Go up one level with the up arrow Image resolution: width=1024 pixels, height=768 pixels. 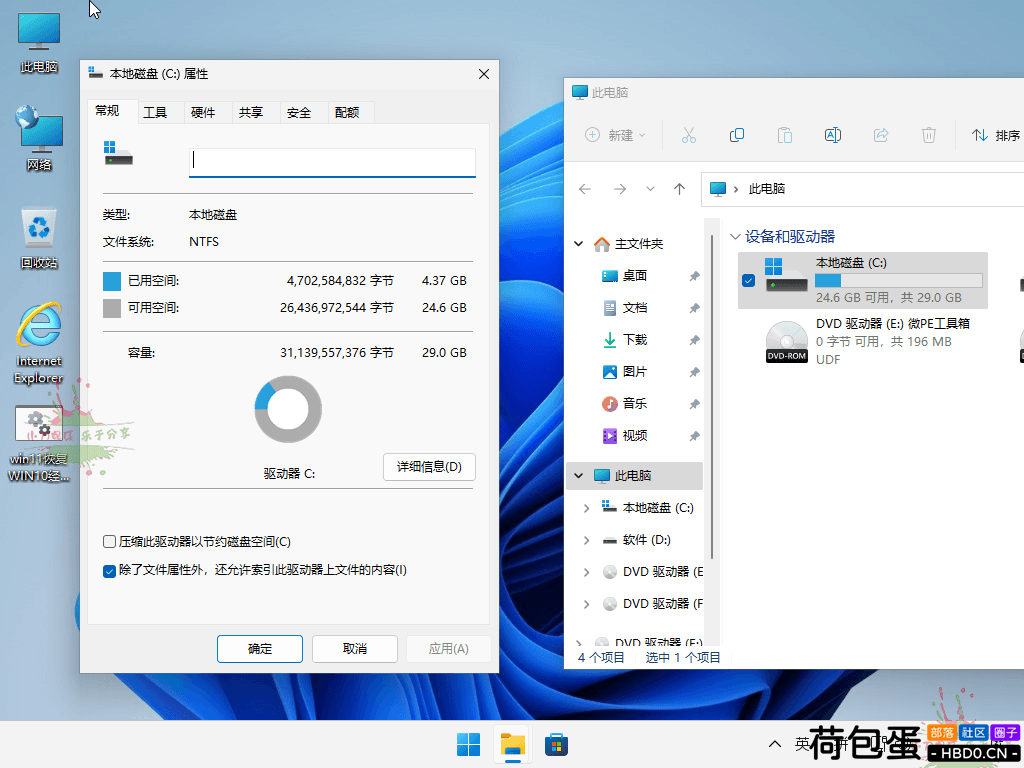coord(679,189)
